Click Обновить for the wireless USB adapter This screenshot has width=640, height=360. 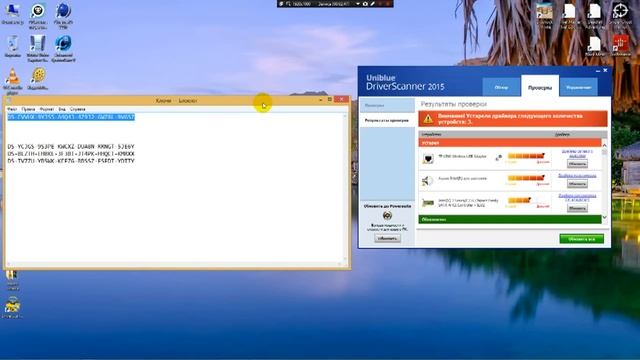pyautogui.click(x=577, y=164)
